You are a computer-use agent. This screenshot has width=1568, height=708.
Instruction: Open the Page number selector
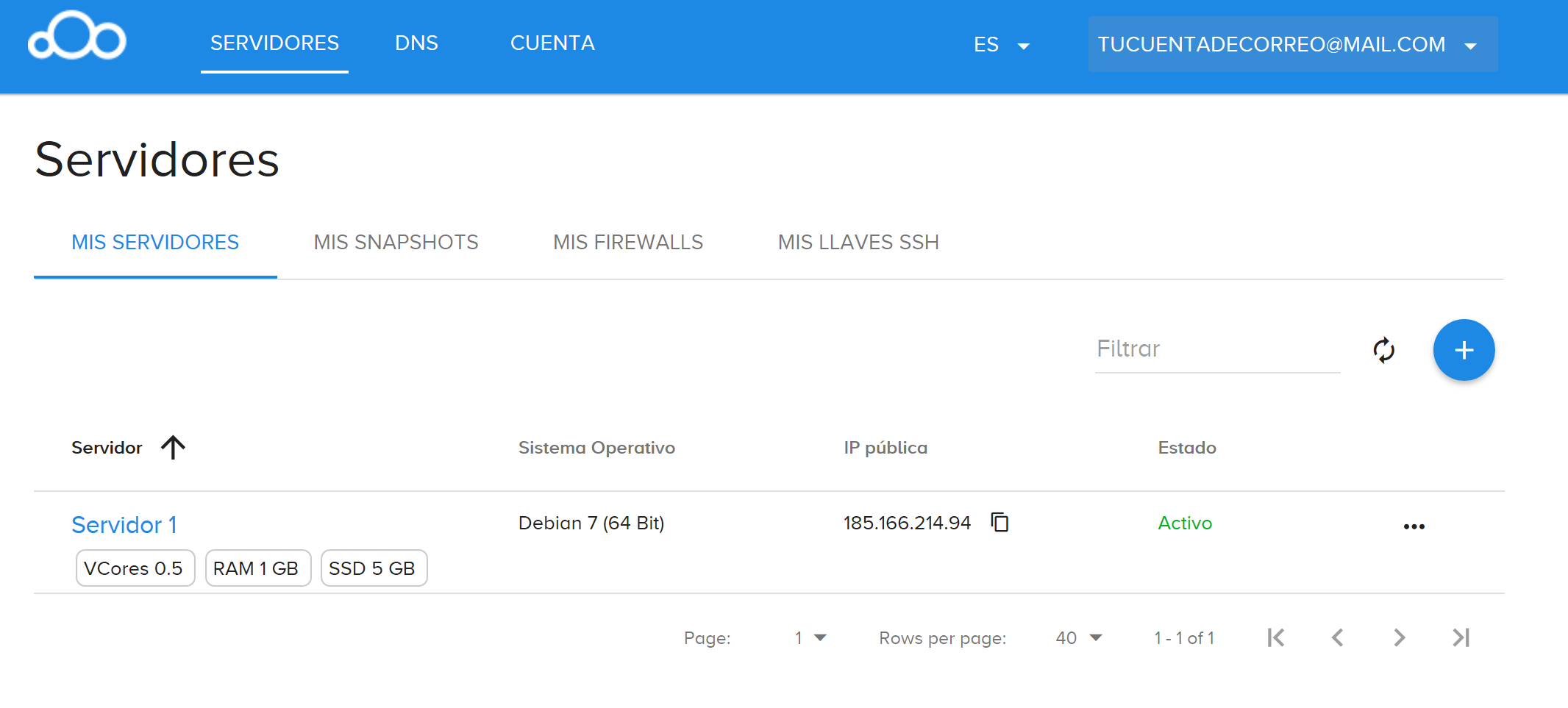pyautogui.click(x=810, y=637)
